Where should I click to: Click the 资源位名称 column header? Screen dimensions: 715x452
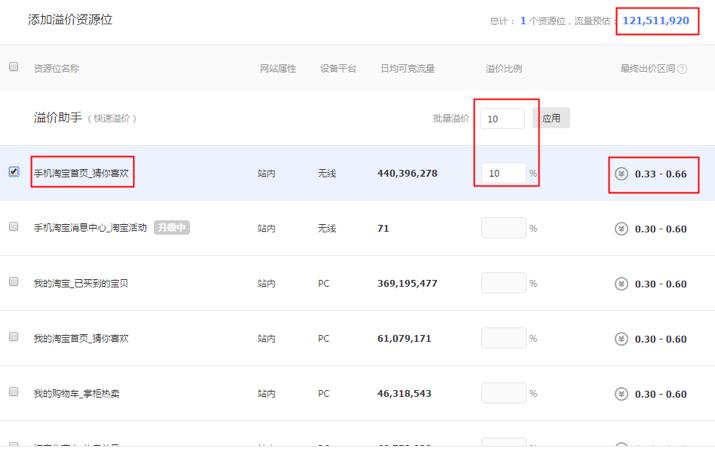tap(57, 68)
